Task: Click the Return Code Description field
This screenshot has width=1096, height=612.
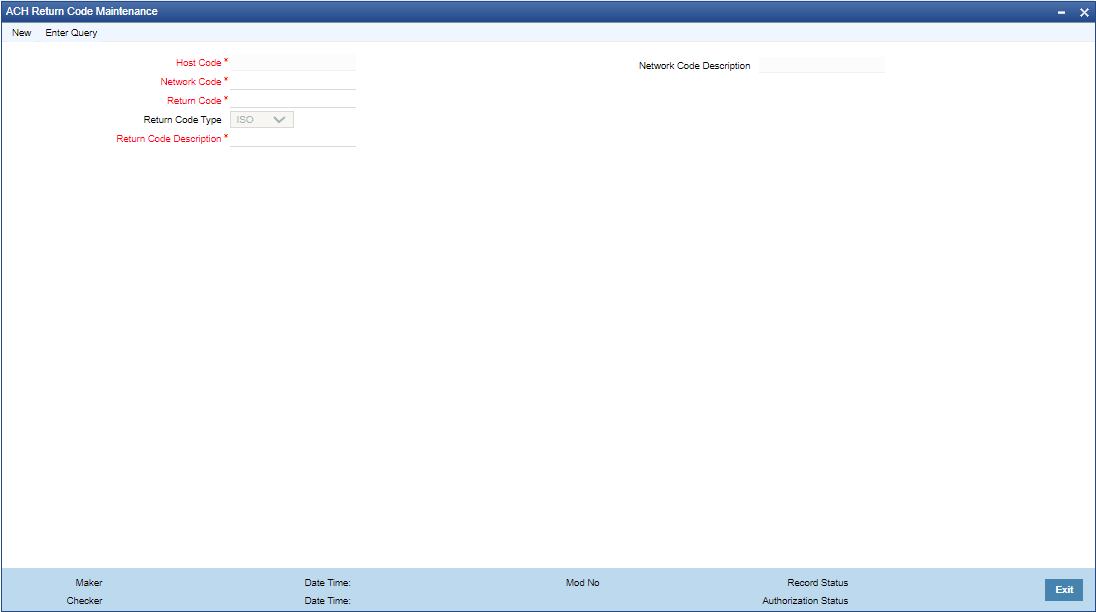Action: [x=293, y=139]
